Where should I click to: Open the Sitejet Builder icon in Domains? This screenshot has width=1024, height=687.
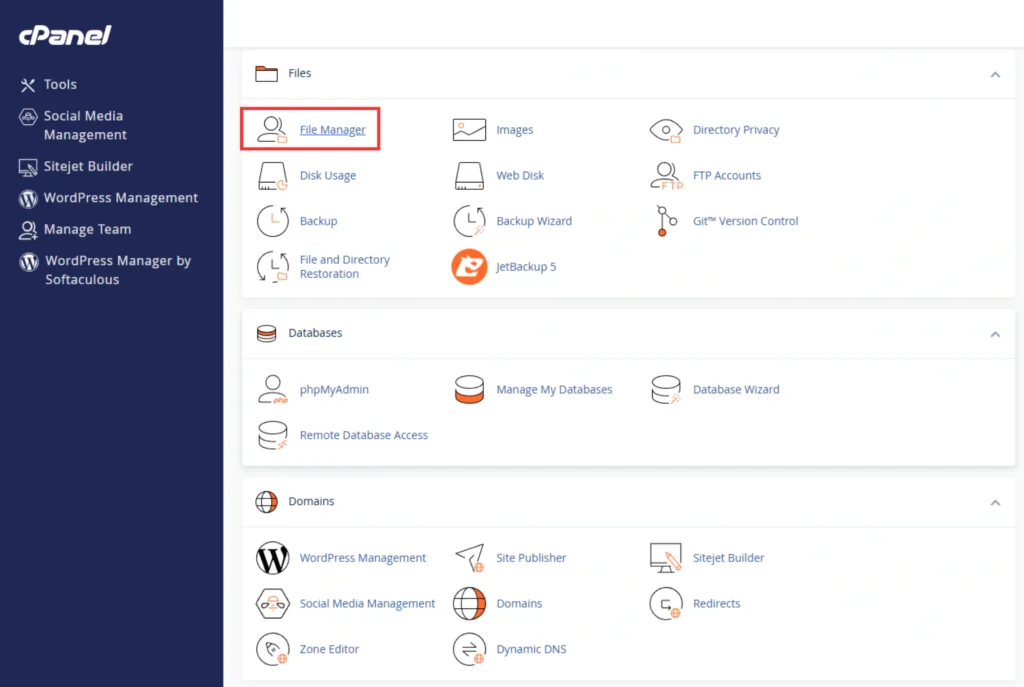tap(666, 558)
